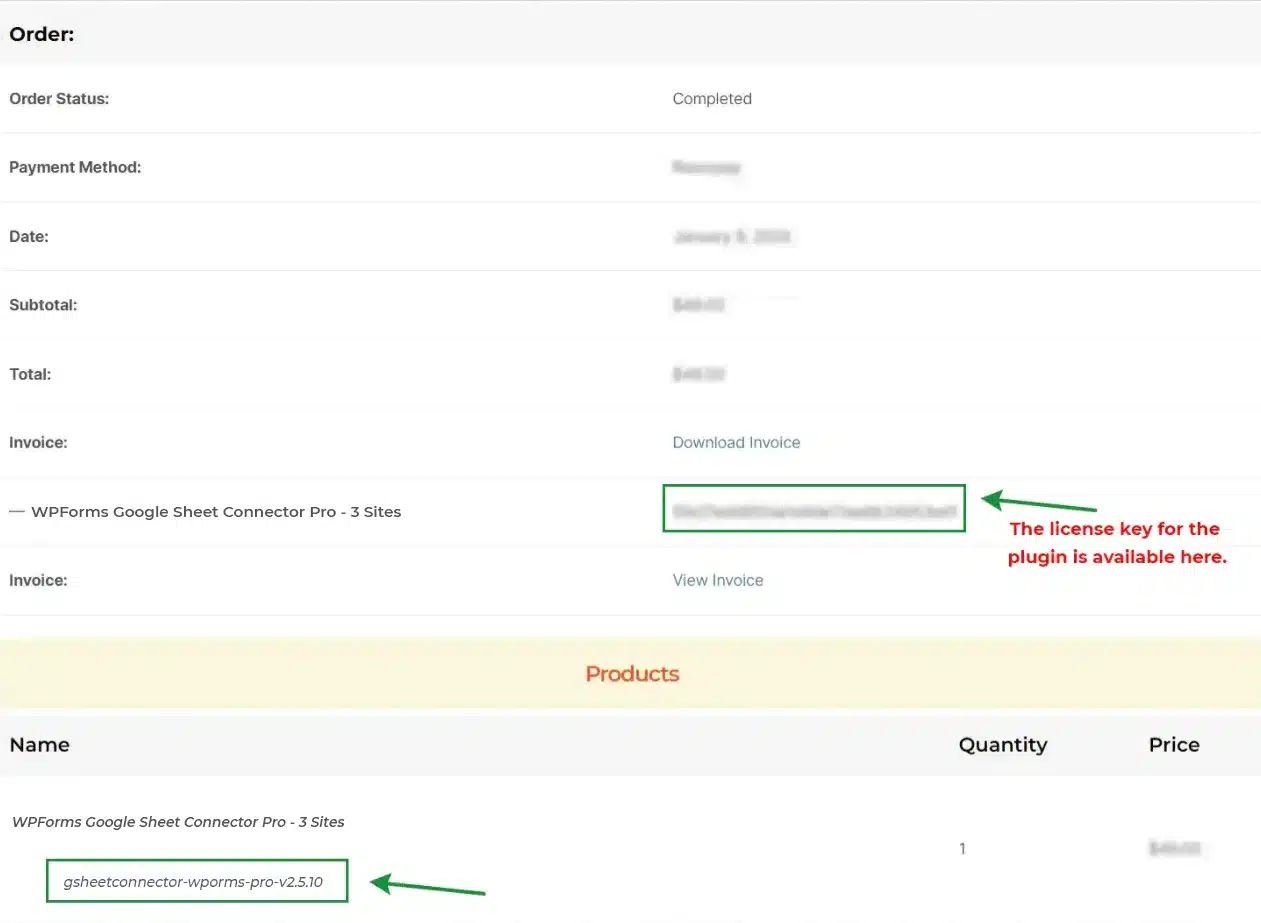This screenshot has width=1261, height=923.
Task: Click the blurred product price value
Action: (1175, 848)
